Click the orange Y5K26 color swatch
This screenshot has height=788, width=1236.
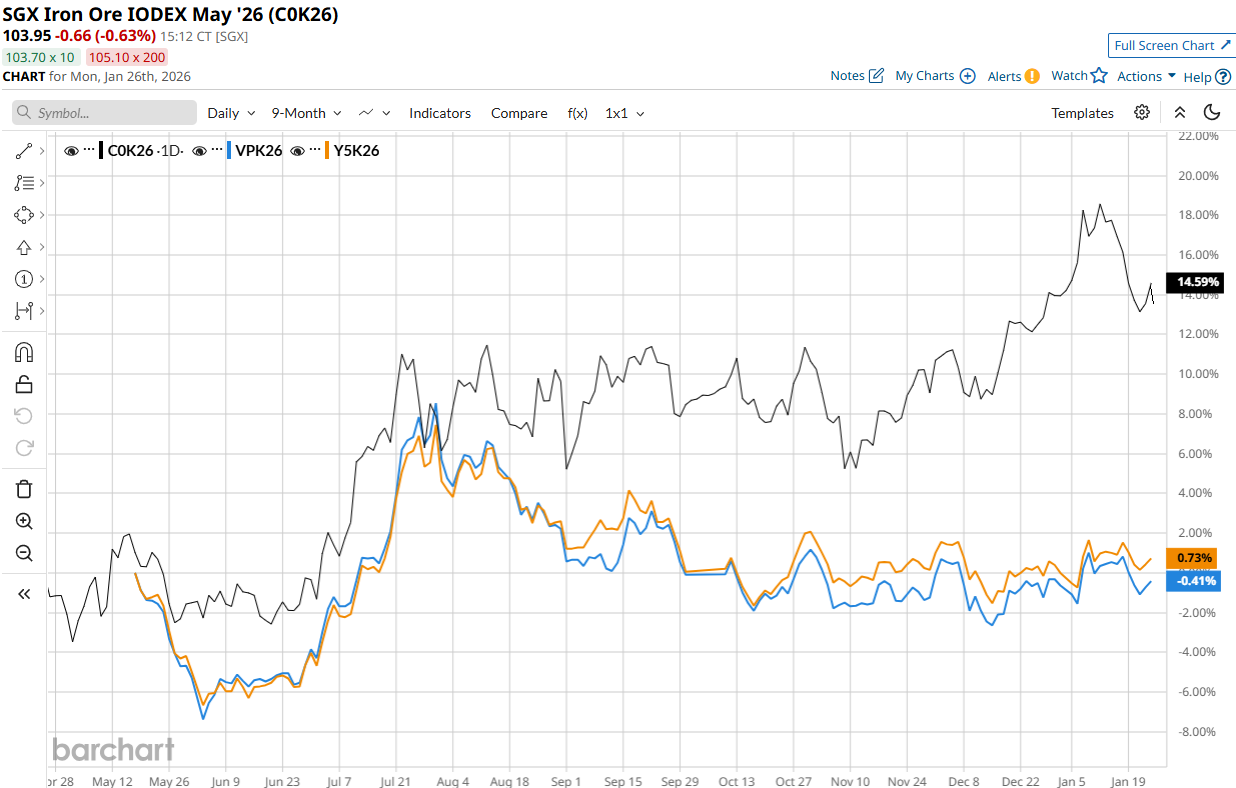click(328, 151)
